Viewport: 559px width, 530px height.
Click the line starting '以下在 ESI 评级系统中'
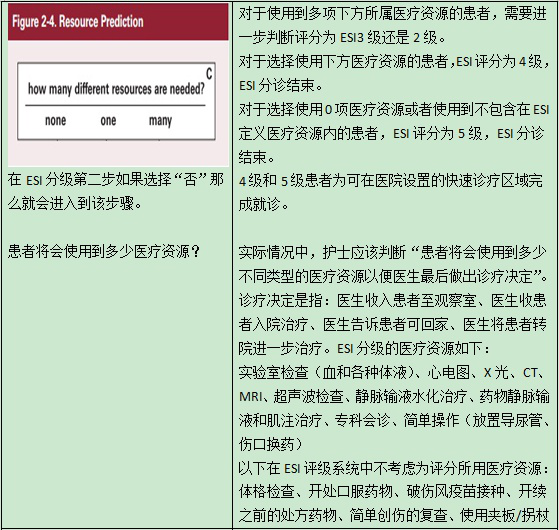point(394,468)
